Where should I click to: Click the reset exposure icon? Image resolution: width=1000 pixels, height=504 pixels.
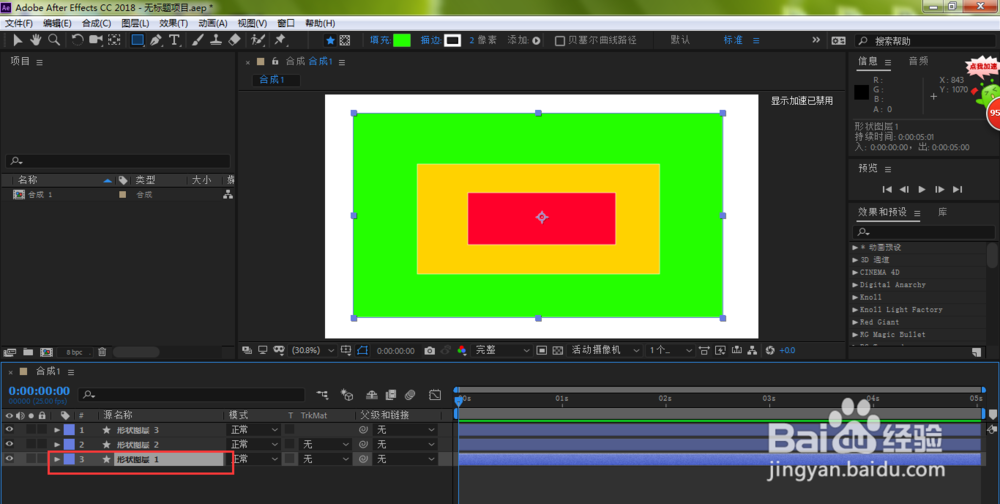click(x=770, y=350)
